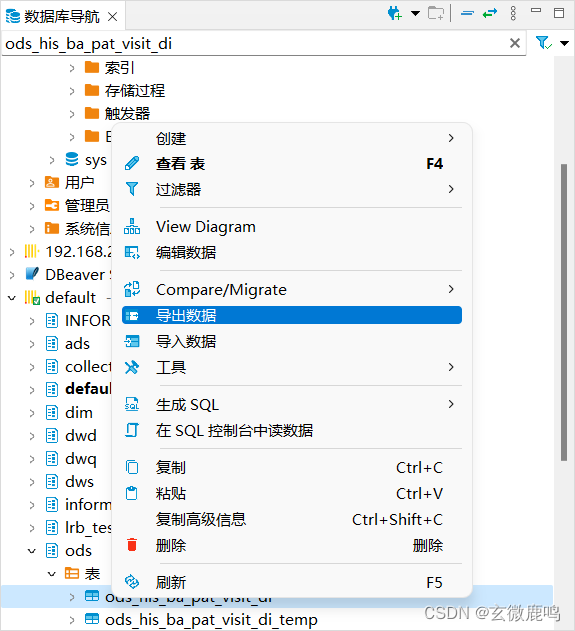This screenshot has width=575, height=631.
Task: Select the 索引 folder icon
Action: 92,67
